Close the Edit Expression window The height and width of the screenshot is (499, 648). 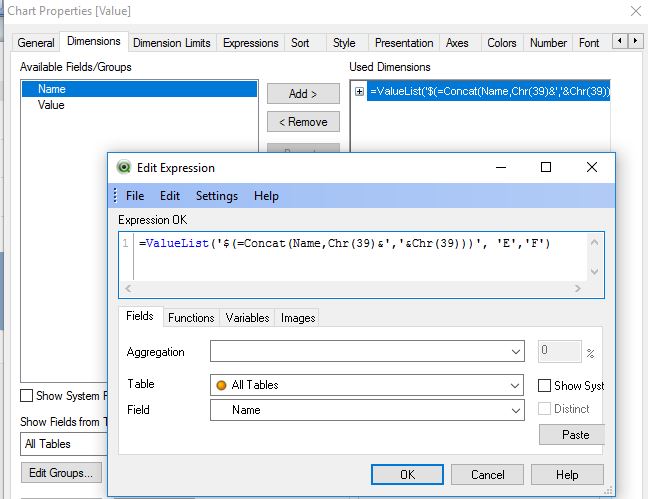click(592, 167)
